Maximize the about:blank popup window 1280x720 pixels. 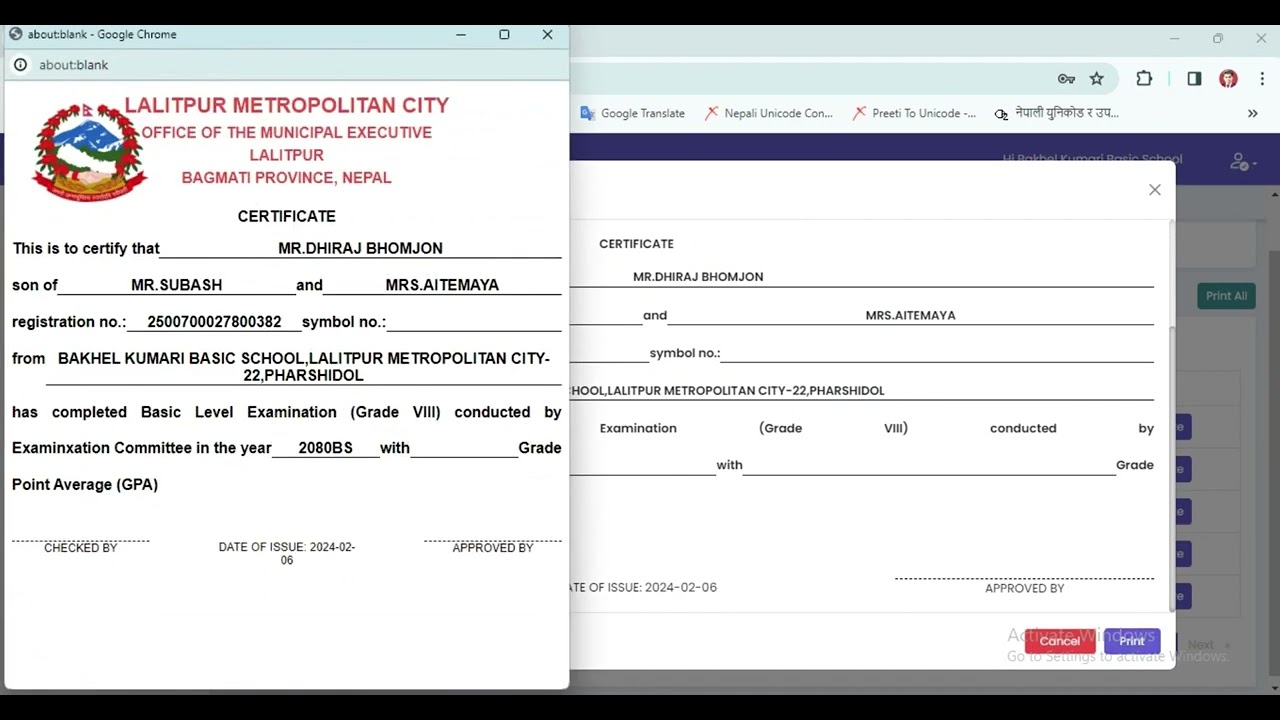pos(504,34)
